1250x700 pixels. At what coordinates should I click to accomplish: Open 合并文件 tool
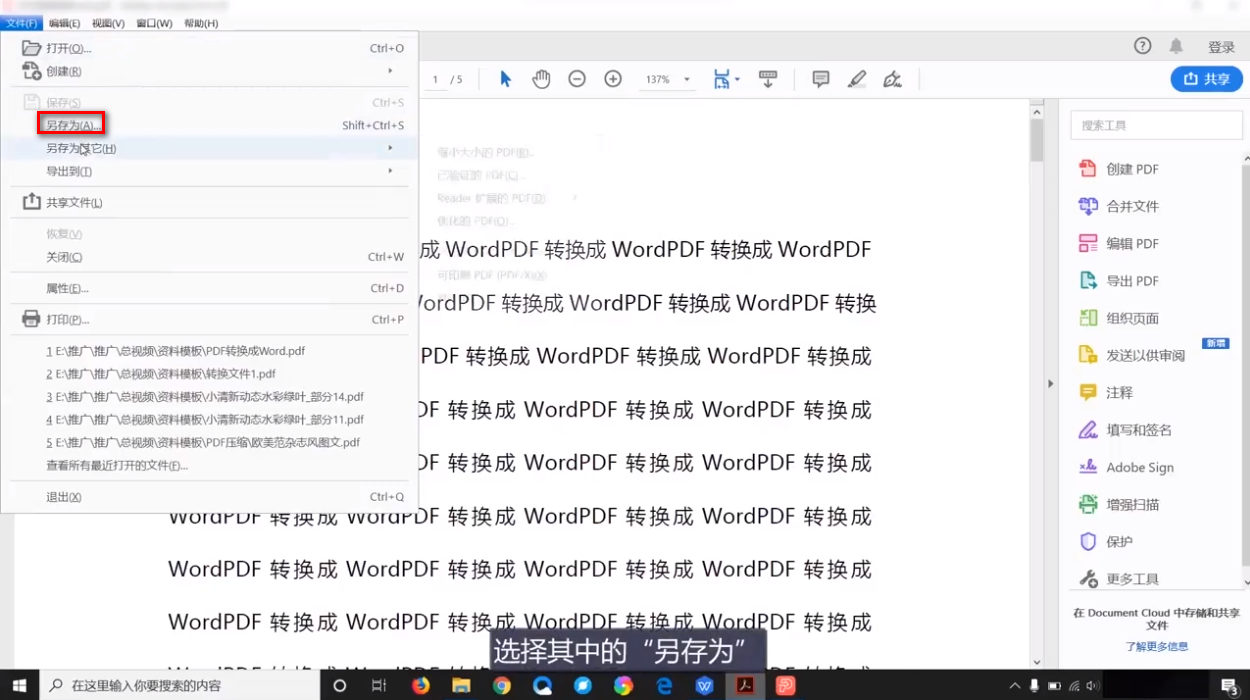click(x=1118, y=206)
